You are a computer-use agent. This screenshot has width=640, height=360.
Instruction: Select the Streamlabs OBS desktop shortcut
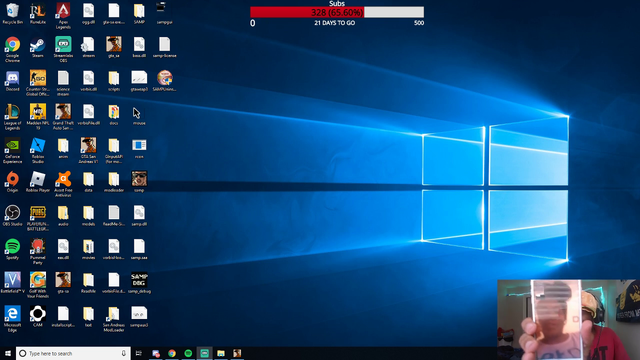point(63,49)
